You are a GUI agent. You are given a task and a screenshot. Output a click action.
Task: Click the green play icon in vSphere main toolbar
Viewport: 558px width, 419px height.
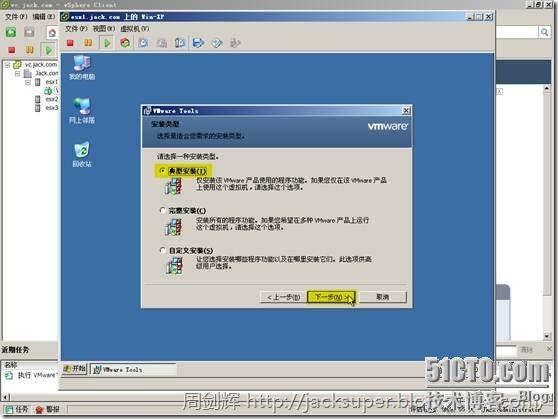(48, 50)
